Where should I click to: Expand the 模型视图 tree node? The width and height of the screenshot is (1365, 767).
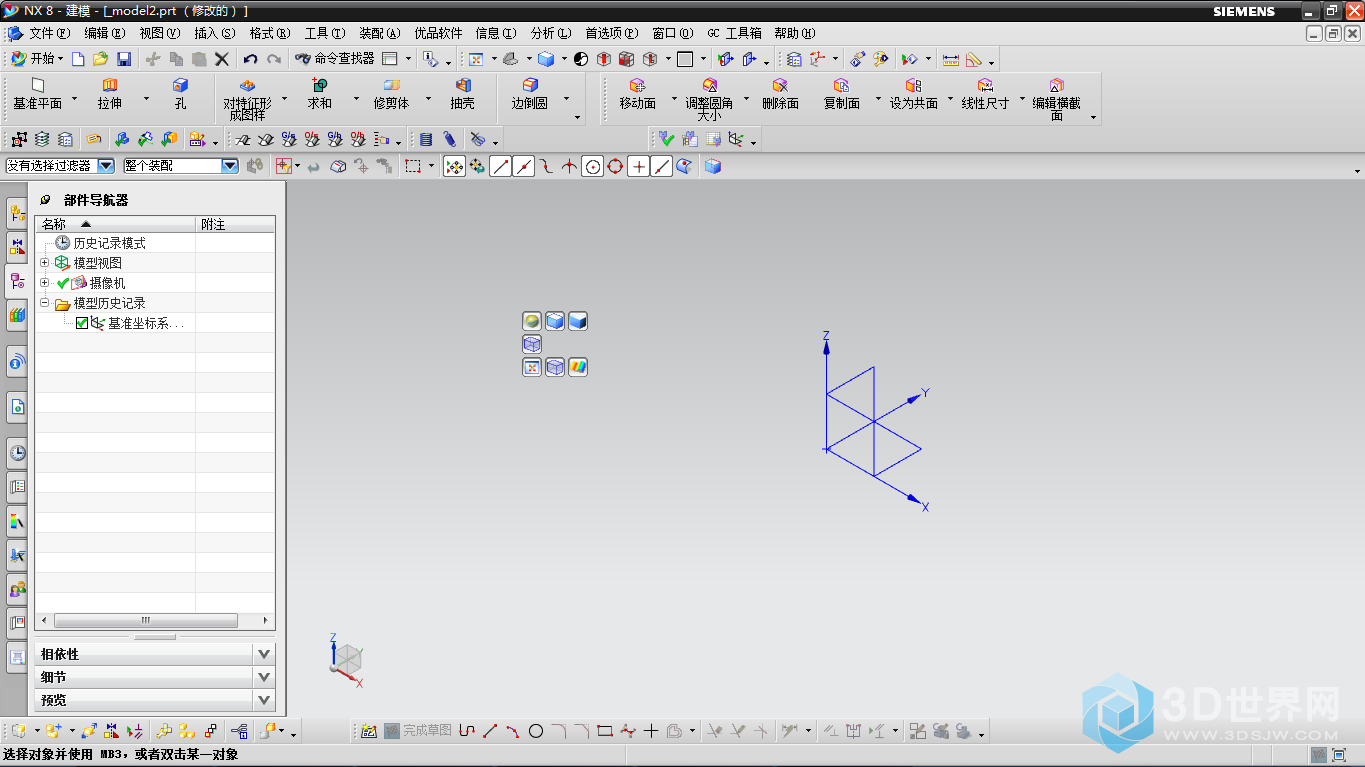44,263
